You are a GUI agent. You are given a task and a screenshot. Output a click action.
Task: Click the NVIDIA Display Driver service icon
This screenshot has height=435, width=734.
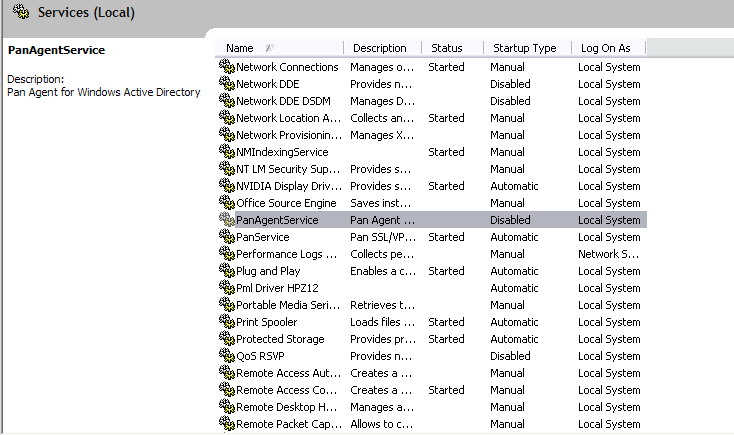[226, 186]
